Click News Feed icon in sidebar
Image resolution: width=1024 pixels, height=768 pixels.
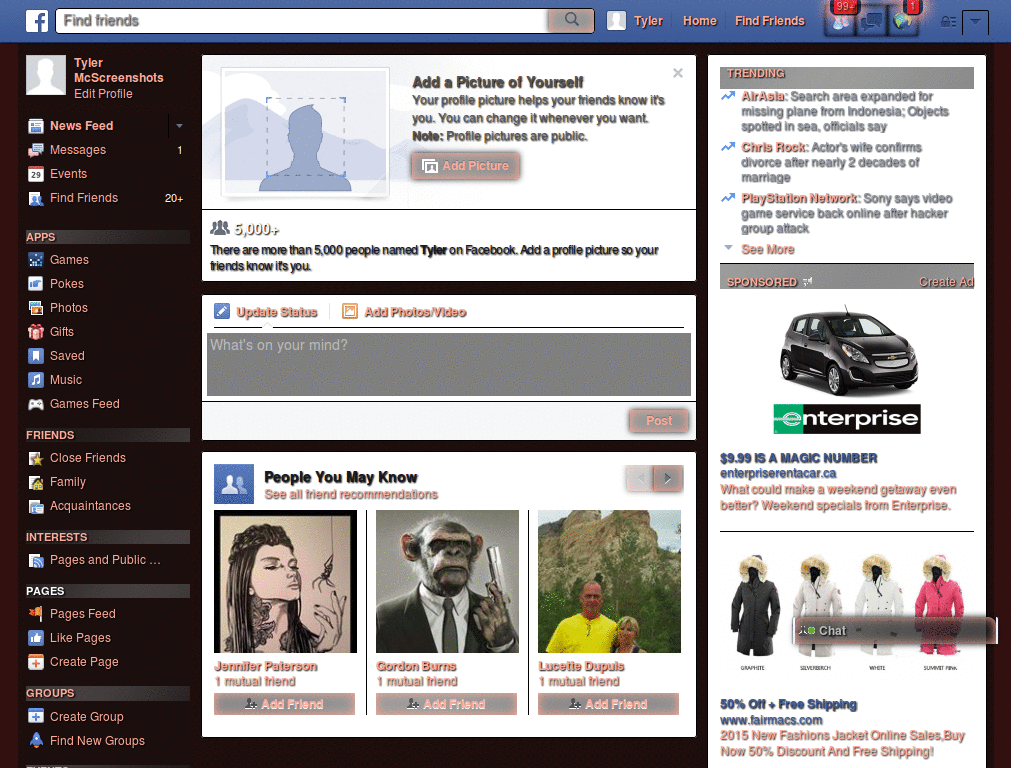tap(36, 126)
